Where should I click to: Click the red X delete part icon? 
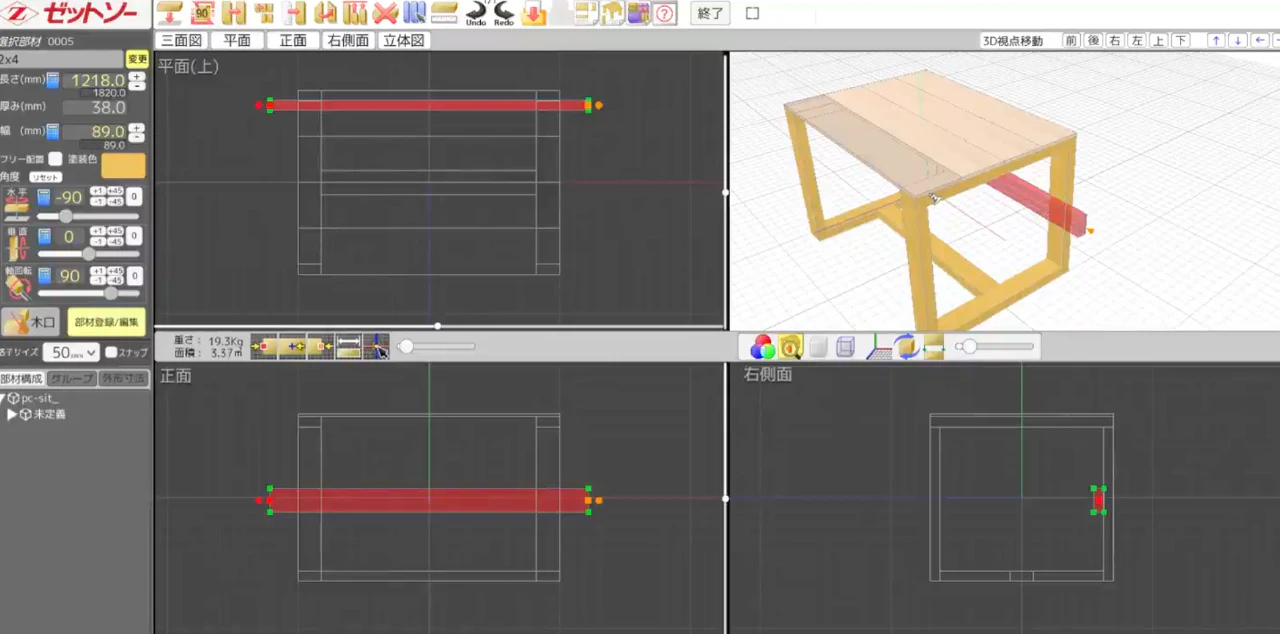(384, 14)
